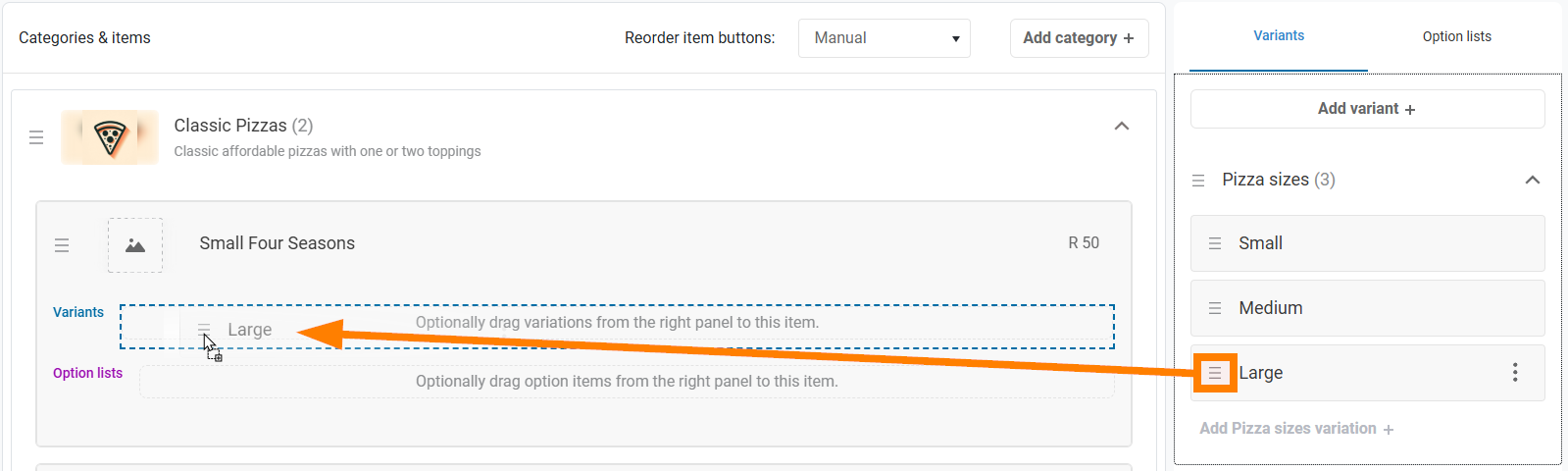The image size is (1568, 471).
Task: Click the Option lists drop area
Action: click(x=627, y=382)
